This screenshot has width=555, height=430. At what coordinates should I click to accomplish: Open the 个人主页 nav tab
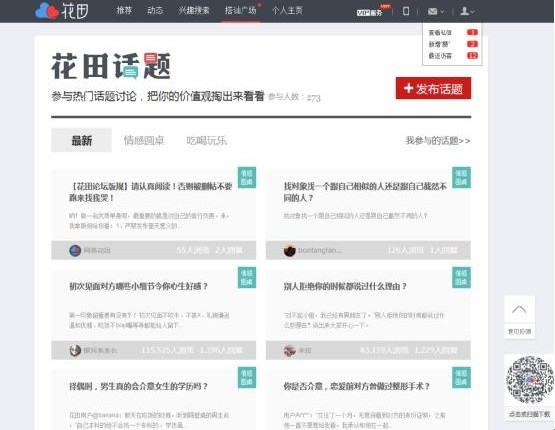click(x=287, y=10)
